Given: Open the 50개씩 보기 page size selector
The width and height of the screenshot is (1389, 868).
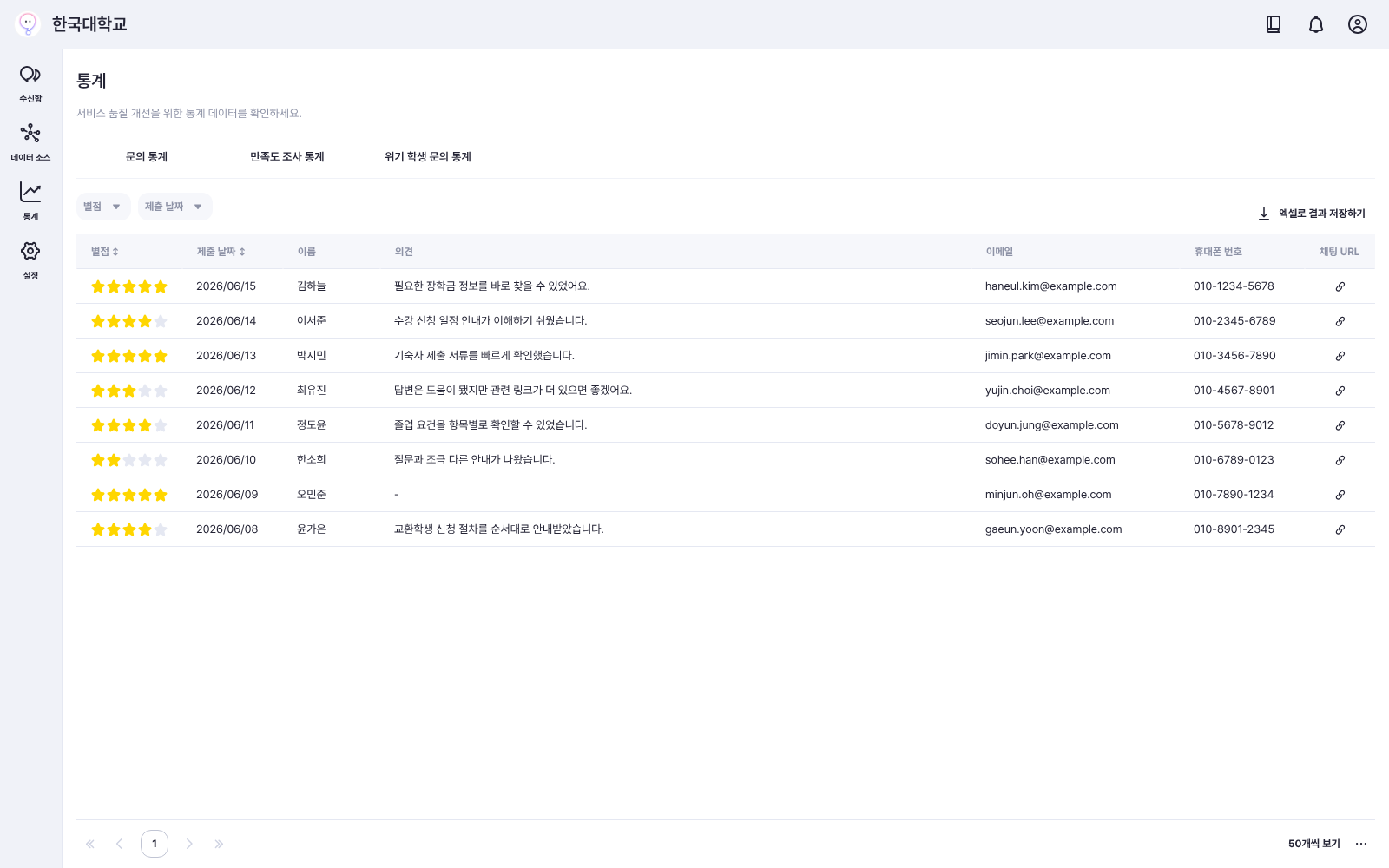Looking at the screenshot, I should 1314,844.
